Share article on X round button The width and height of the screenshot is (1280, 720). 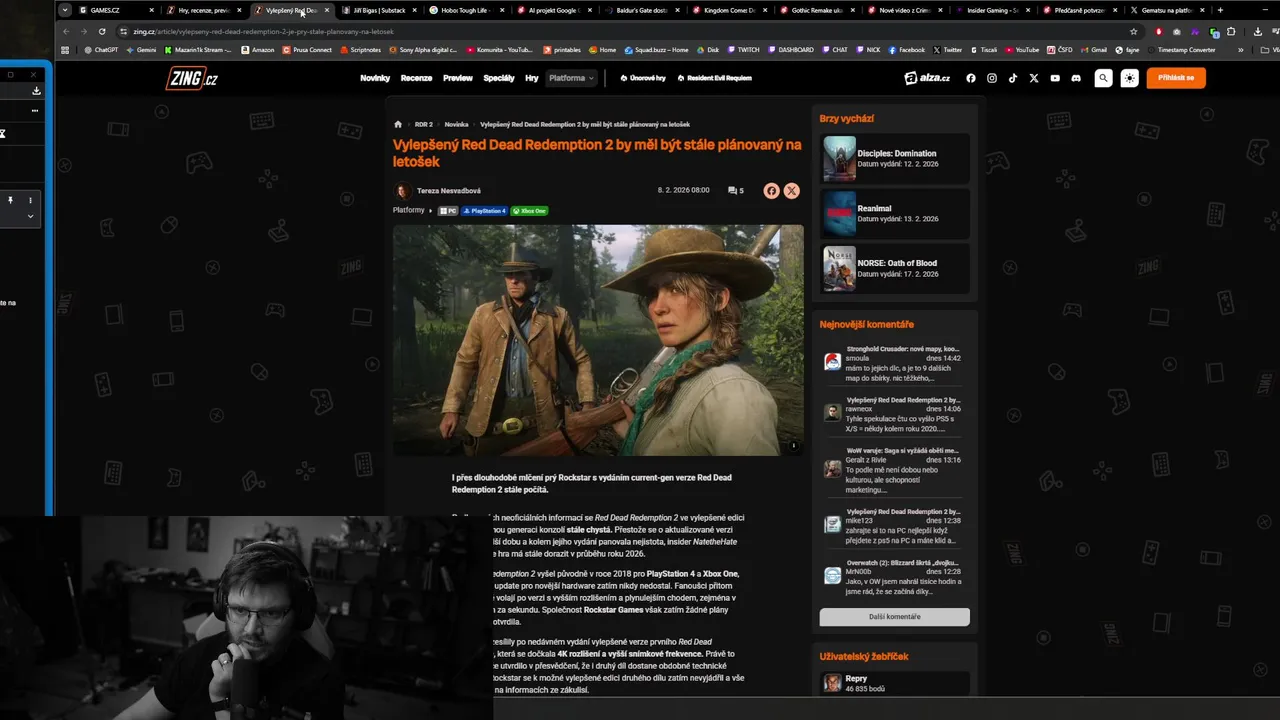pos(791,191)
